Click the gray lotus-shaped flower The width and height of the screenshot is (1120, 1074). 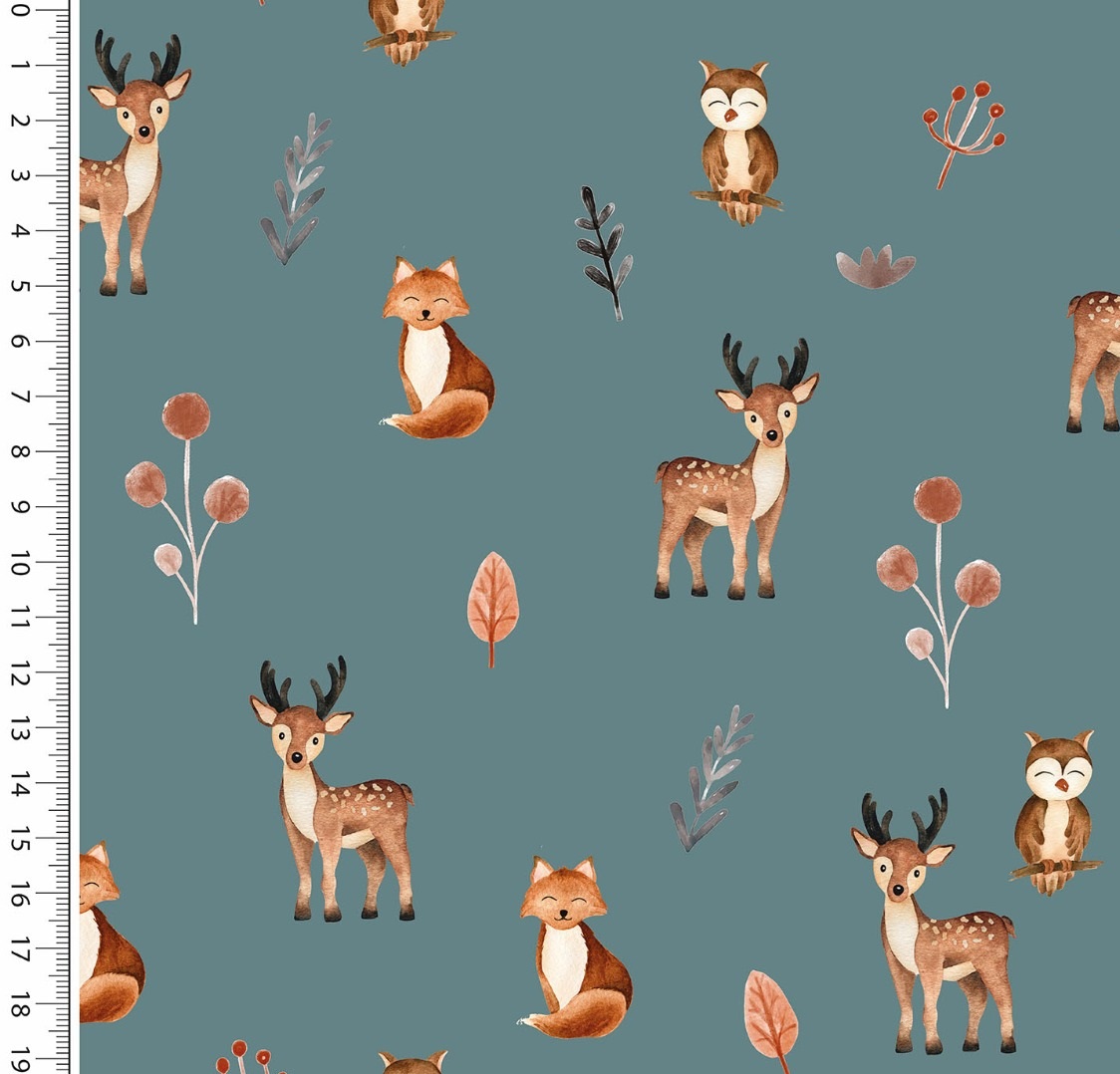(875, 267)
